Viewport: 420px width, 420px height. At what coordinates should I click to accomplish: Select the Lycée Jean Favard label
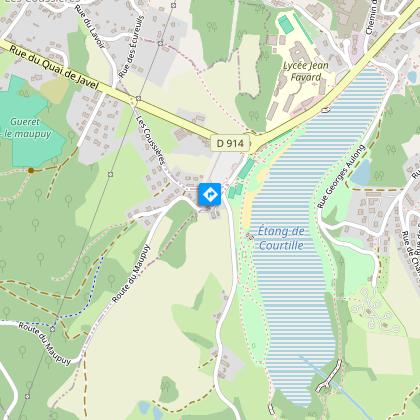[306, 71]
